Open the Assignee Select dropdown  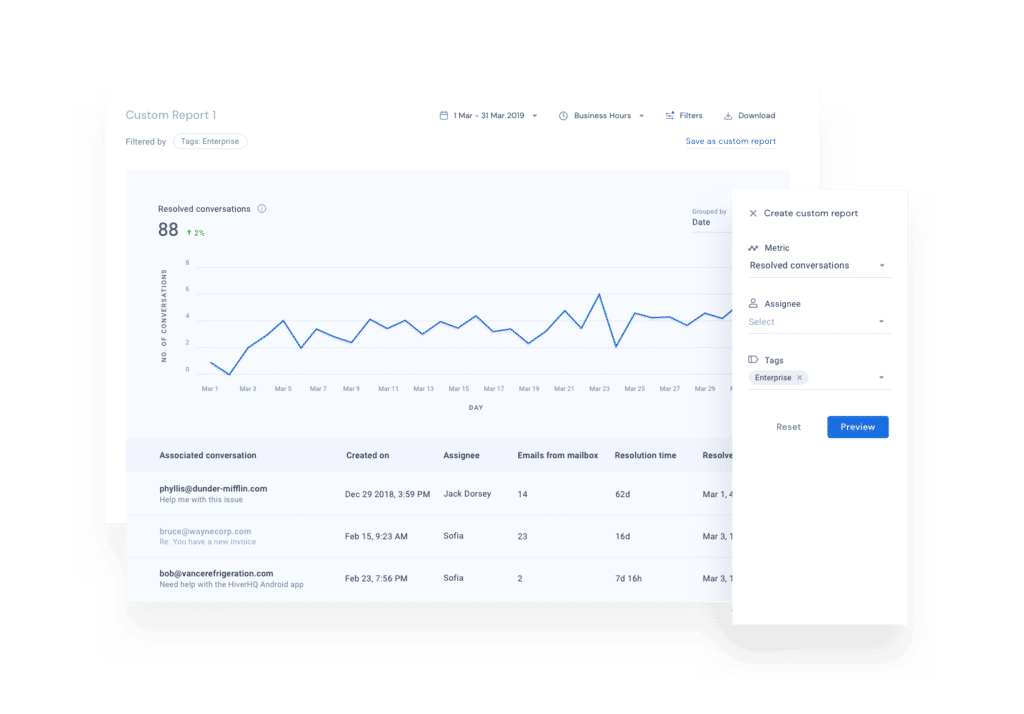tap(819, 321)
